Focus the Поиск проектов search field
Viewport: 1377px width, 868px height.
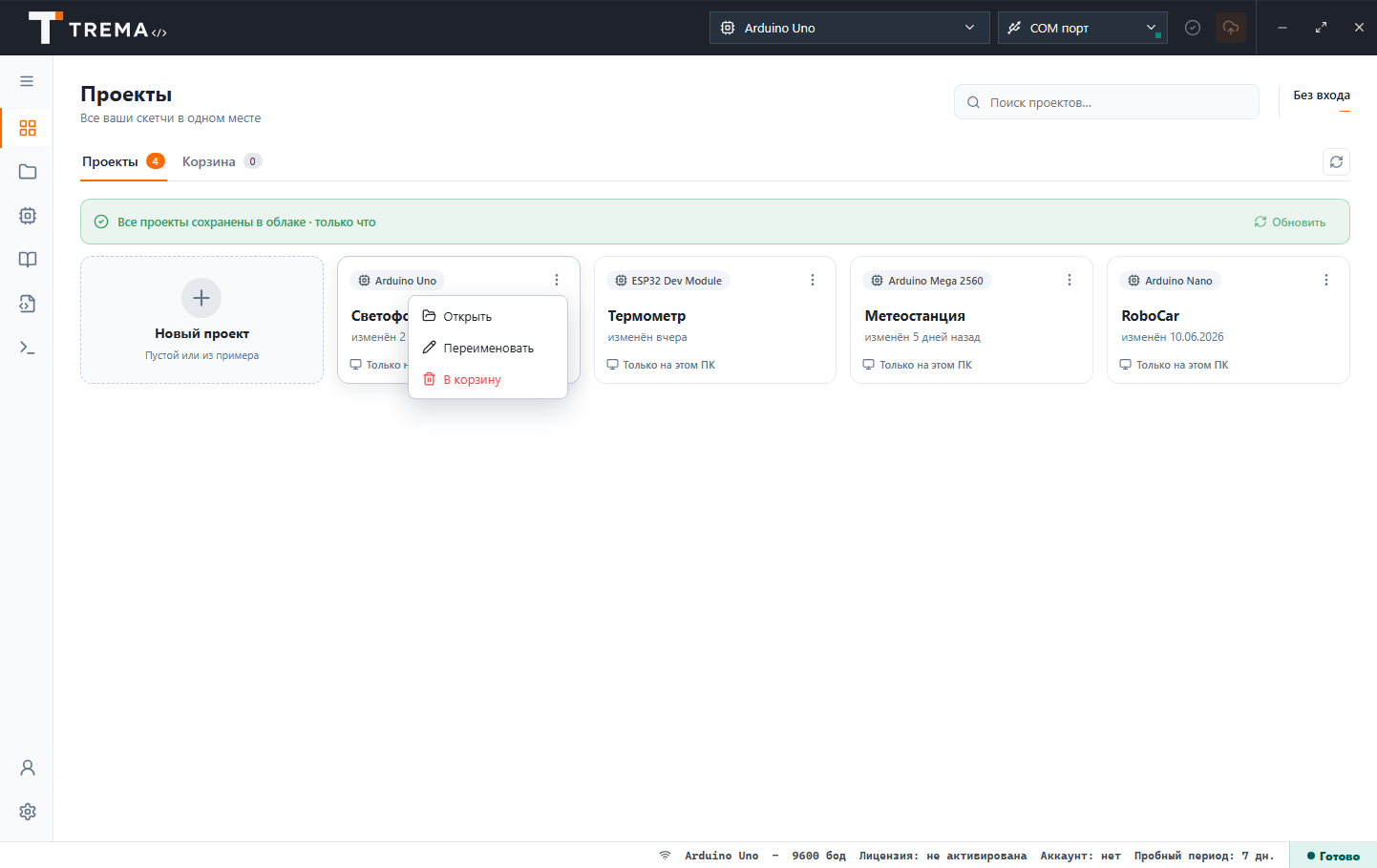pos(1106,102)
